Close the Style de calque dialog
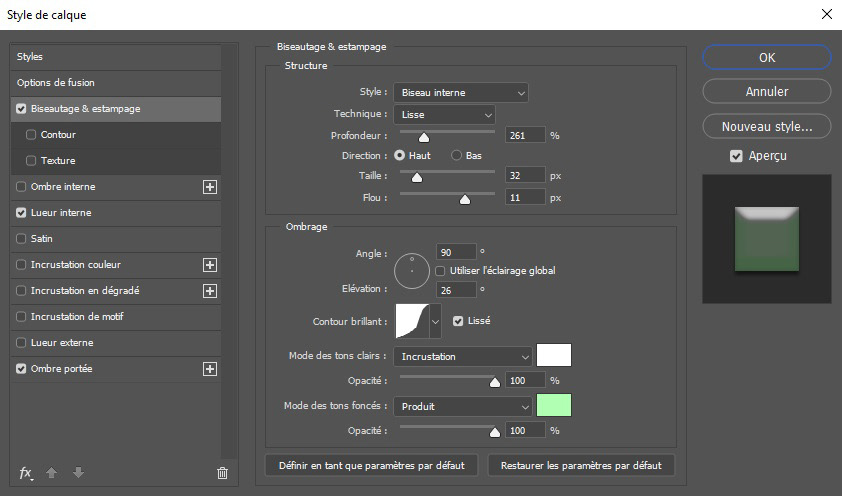Screen dimensions: 842x496 click(x=827, y=14)
